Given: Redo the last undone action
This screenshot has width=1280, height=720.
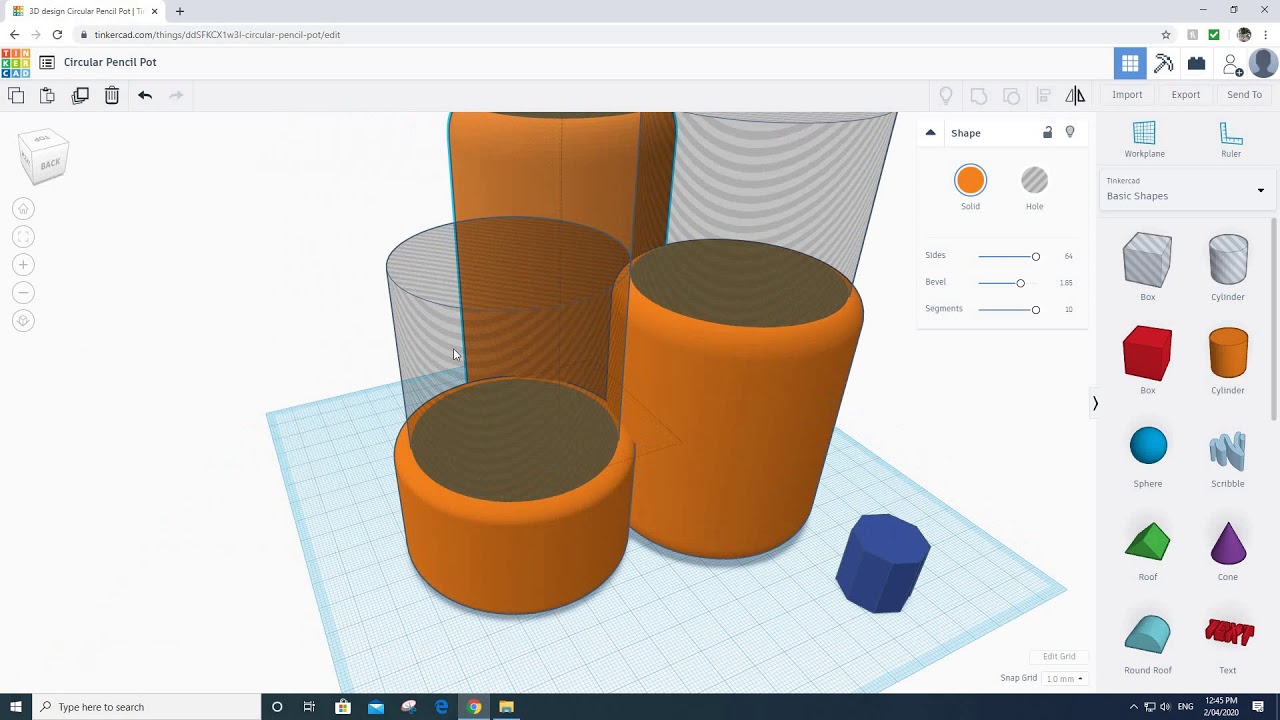Looking at the screenshot, I should tap(176, 95).
